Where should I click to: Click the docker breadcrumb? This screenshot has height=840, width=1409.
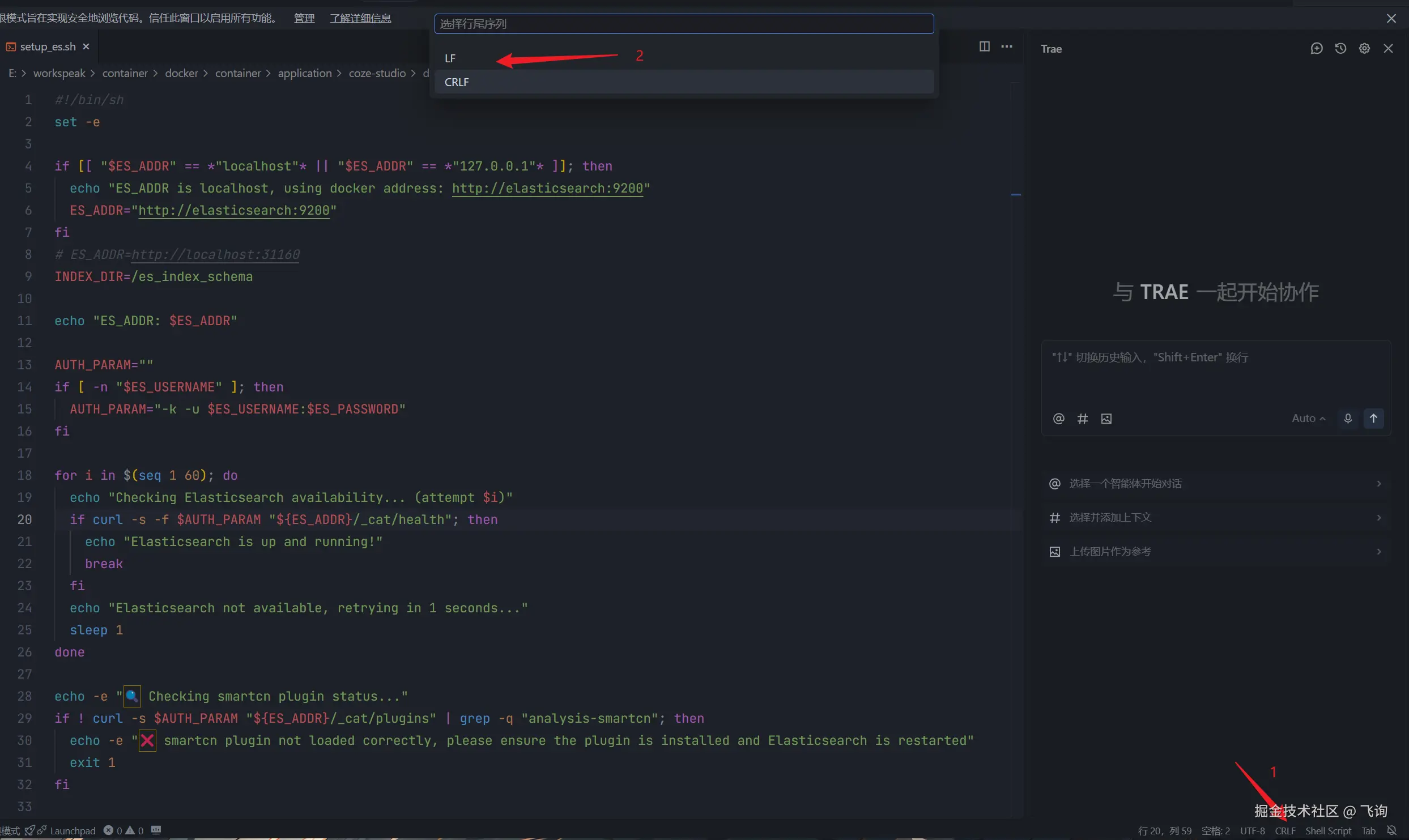tap(181, 73)
